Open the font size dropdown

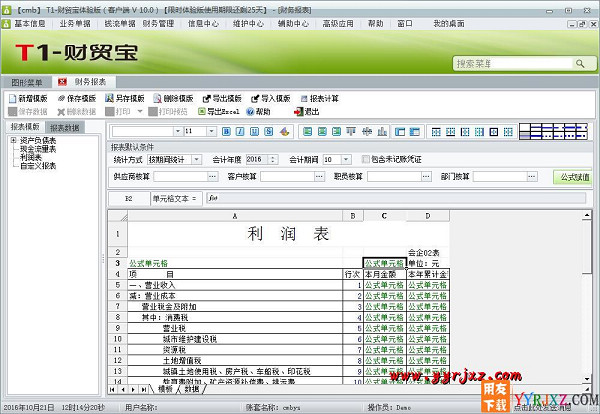tap(212, 132)
